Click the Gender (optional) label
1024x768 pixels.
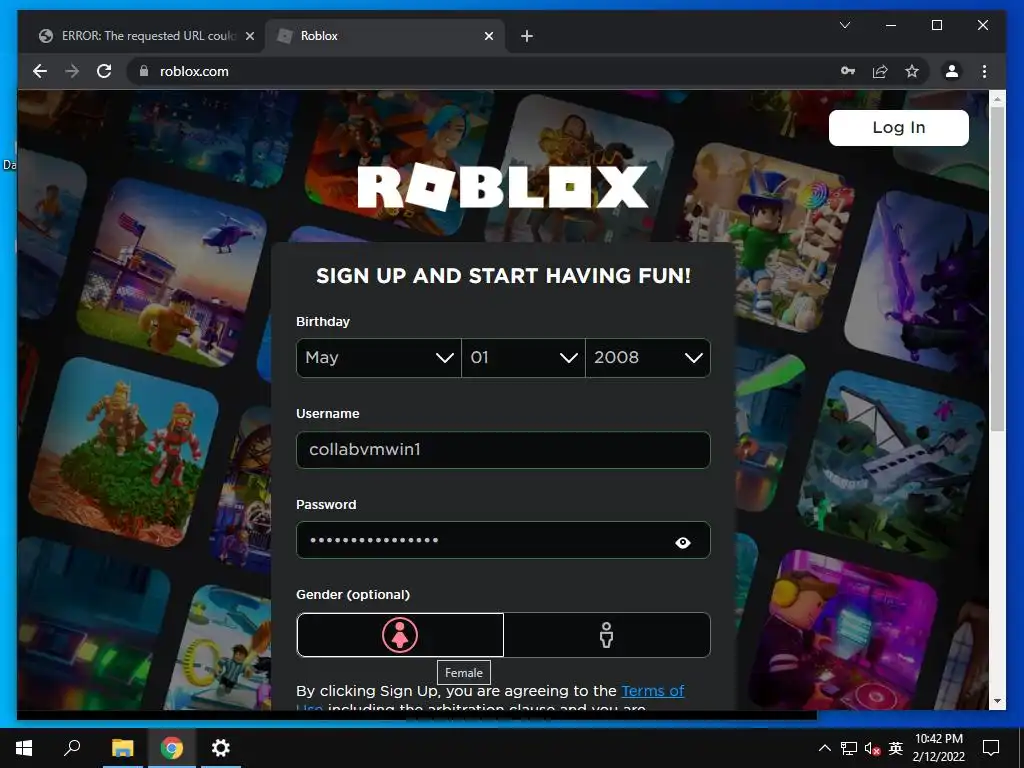[x=353, y=594]
